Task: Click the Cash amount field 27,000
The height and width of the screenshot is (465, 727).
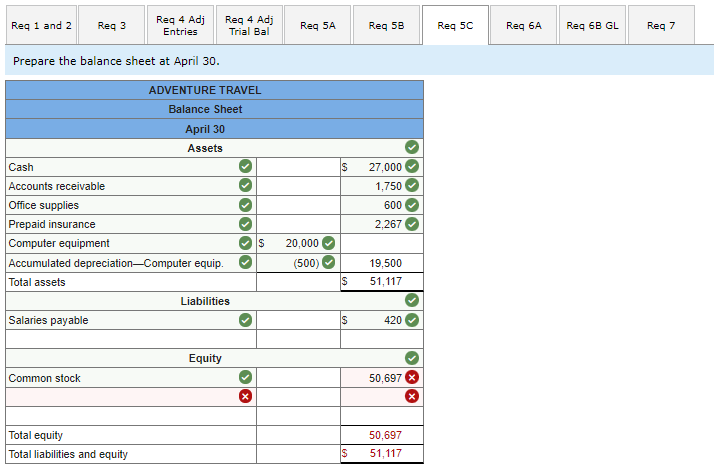Action: (x=382, y=167)
